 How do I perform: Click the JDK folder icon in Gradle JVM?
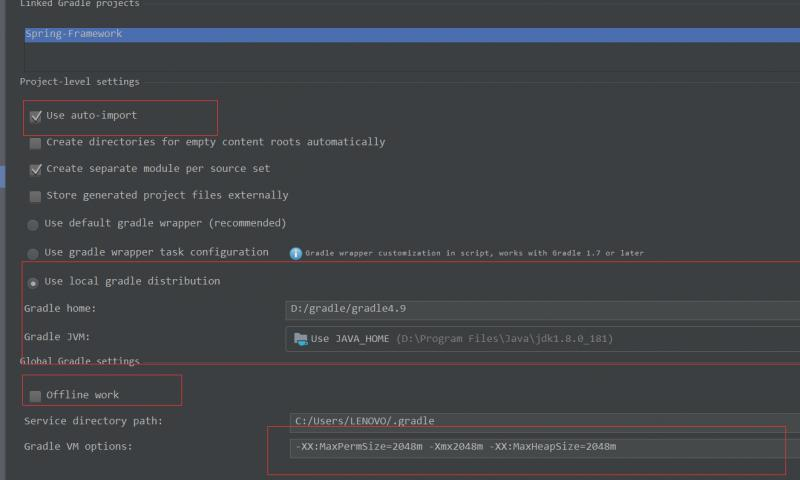coord(300,339)
